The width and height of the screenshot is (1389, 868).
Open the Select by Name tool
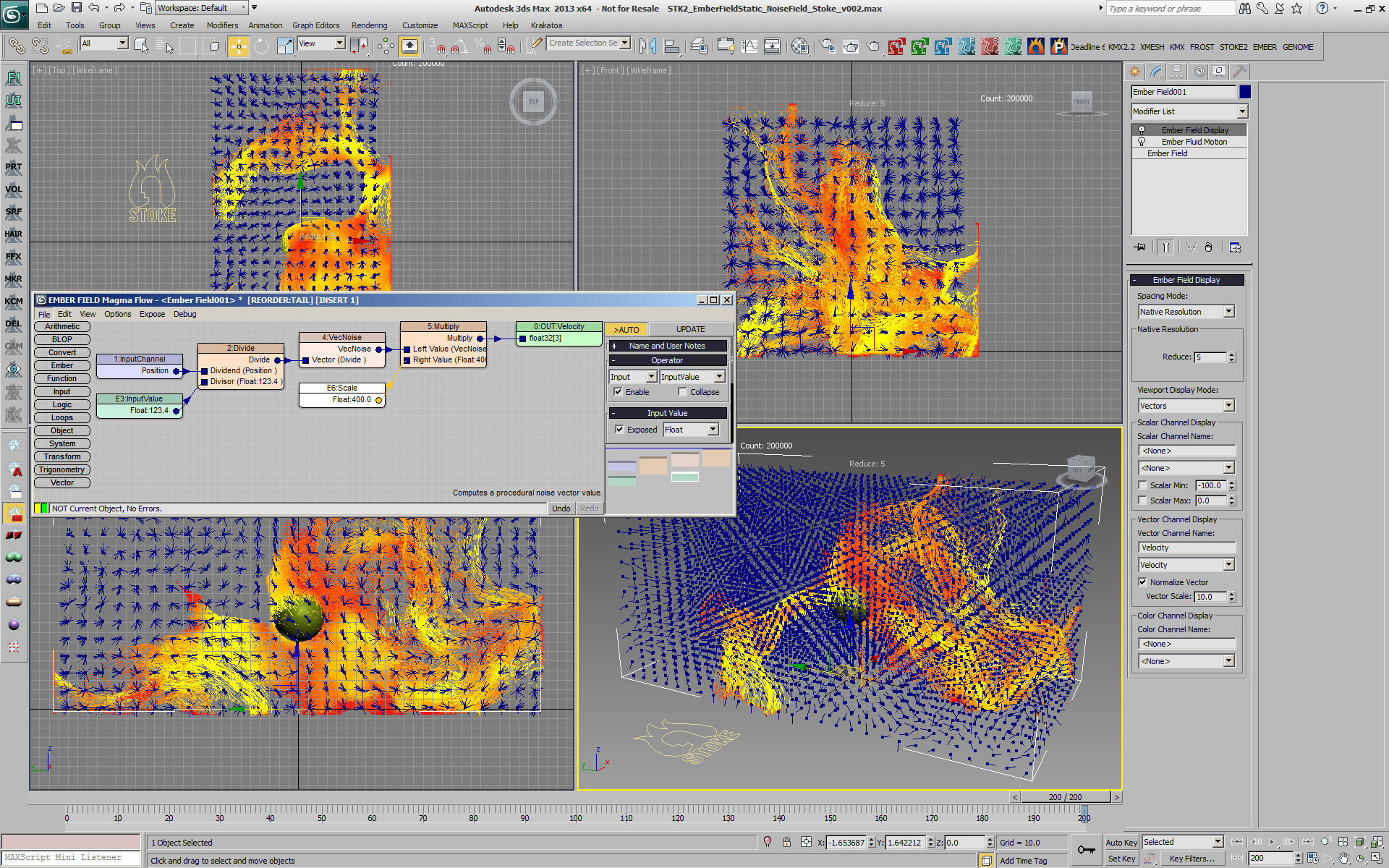coord(165,47)
